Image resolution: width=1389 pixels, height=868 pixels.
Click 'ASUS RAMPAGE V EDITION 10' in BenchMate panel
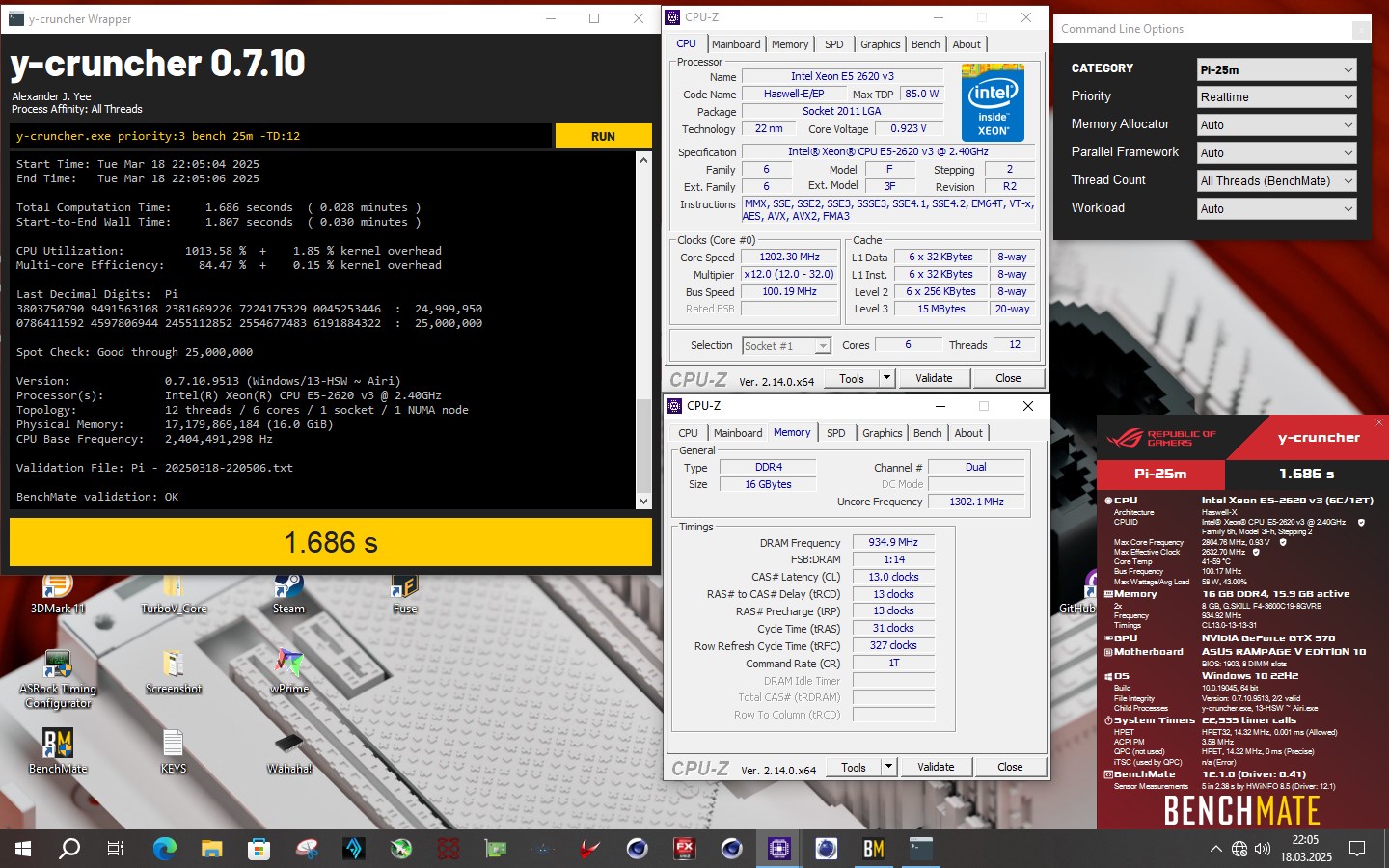pos(1284,652)
